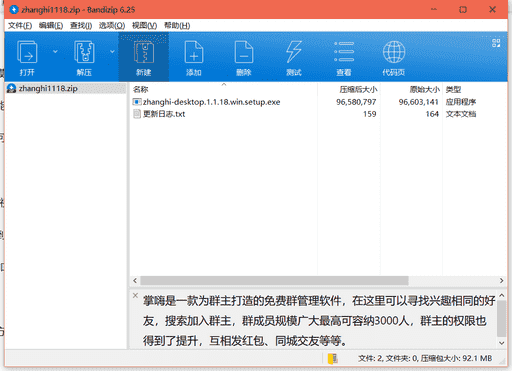Click the horizontal scrollbar left arrow

click(135, 281)
